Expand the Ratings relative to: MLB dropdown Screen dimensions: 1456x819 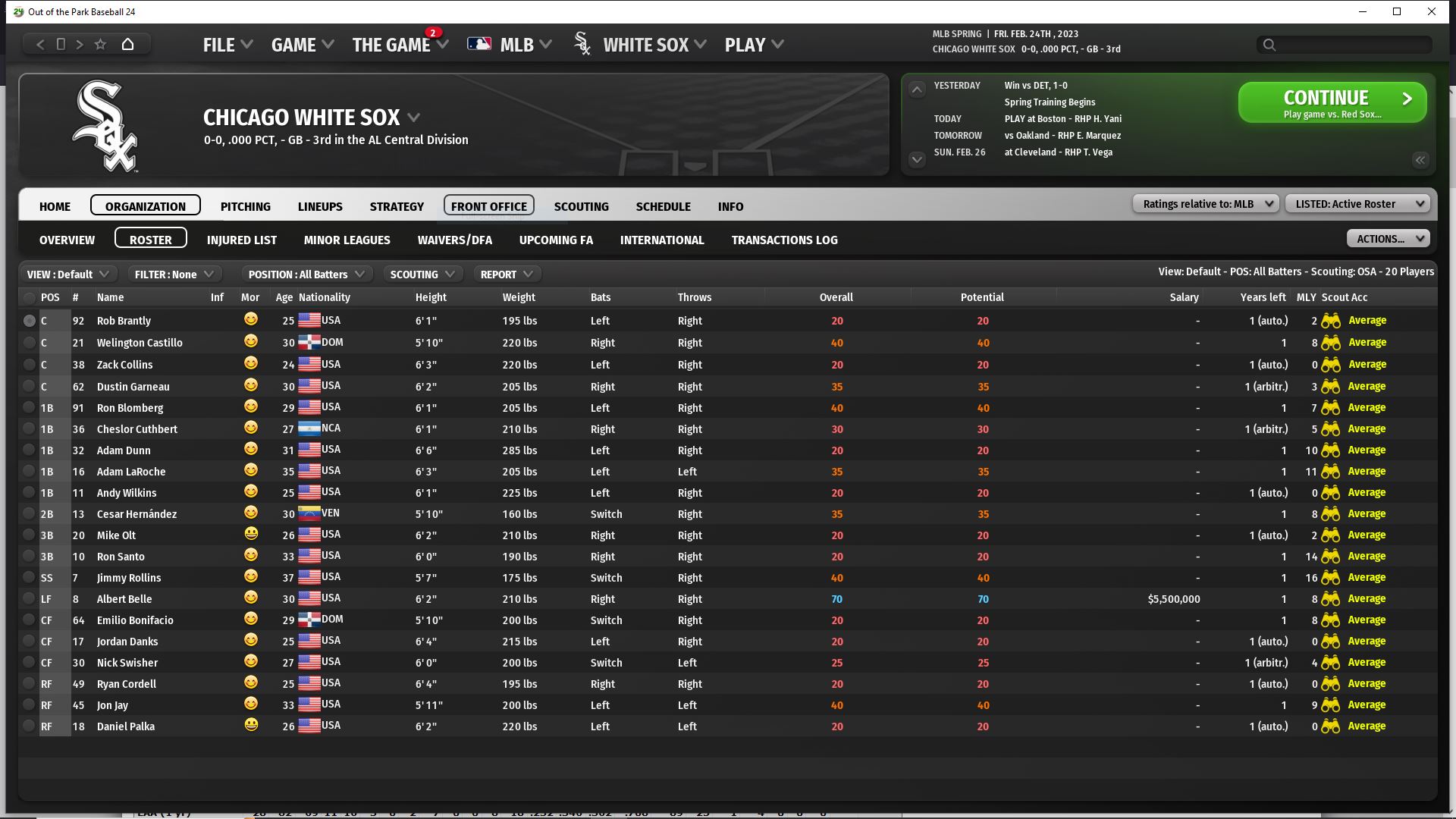click(1206, 204)
